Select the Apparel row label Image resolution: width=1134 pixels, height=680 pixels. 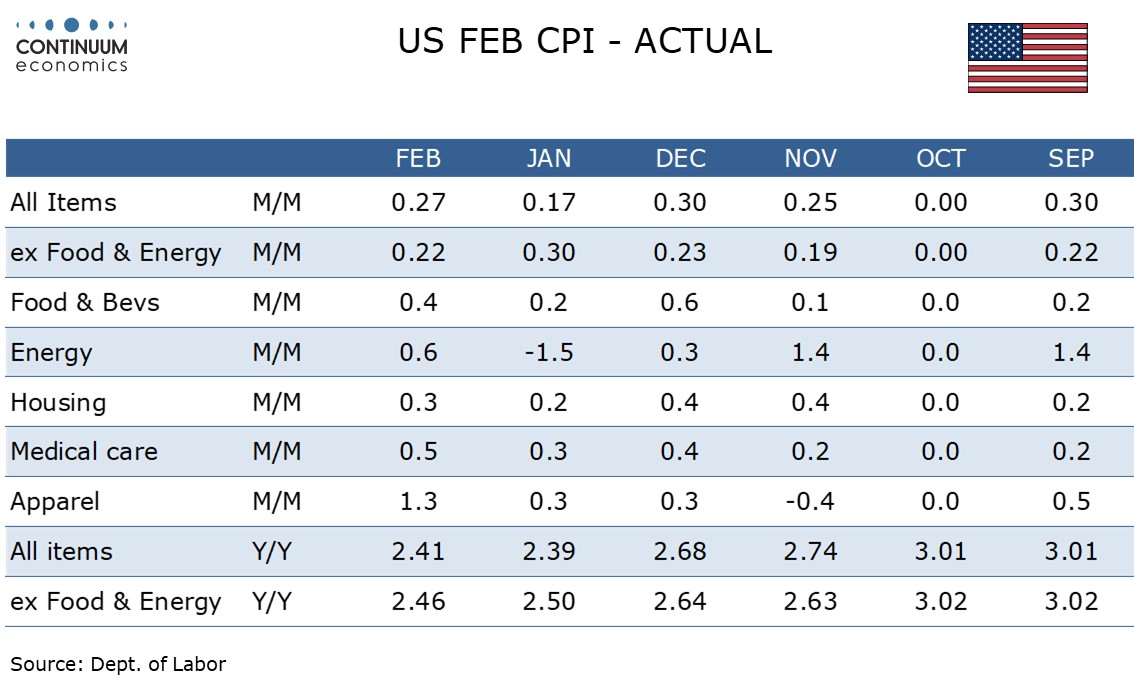click(x=55, y=501)
